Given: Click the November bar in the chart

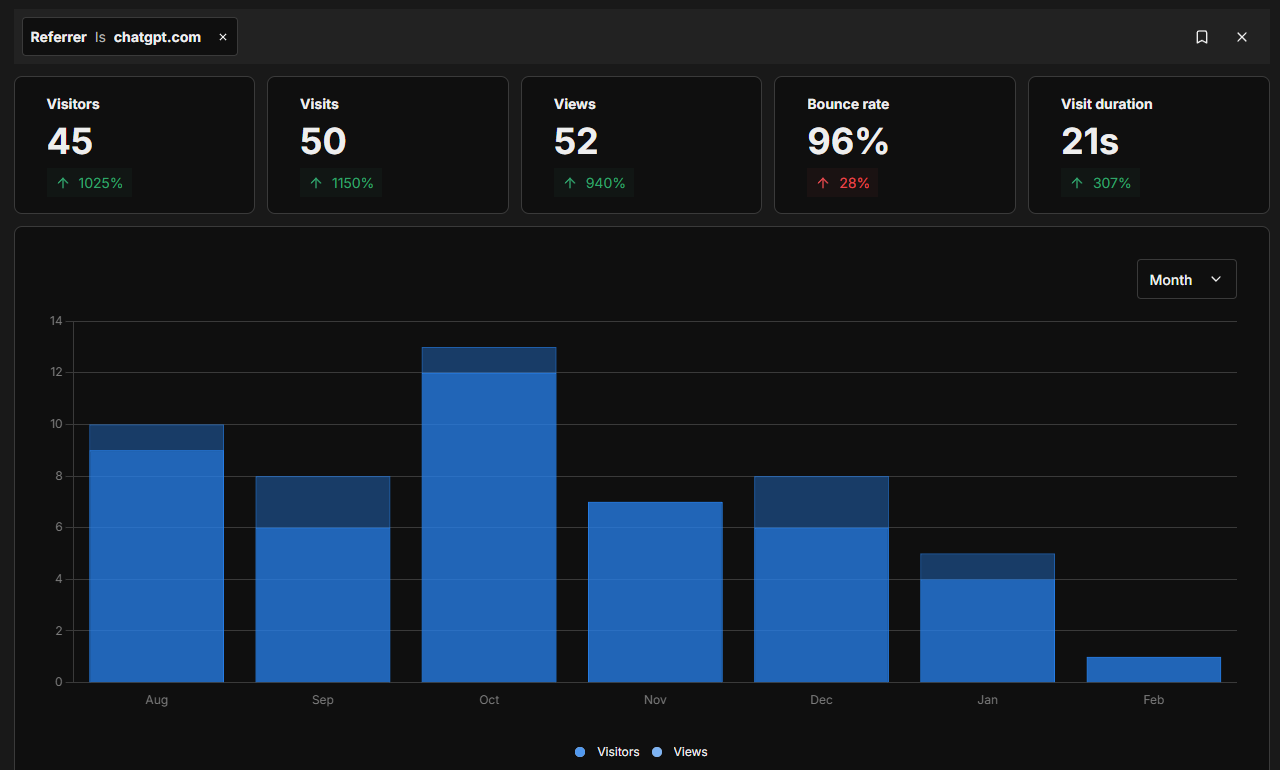Looking at the screenshot, I should tap(655, 592).
